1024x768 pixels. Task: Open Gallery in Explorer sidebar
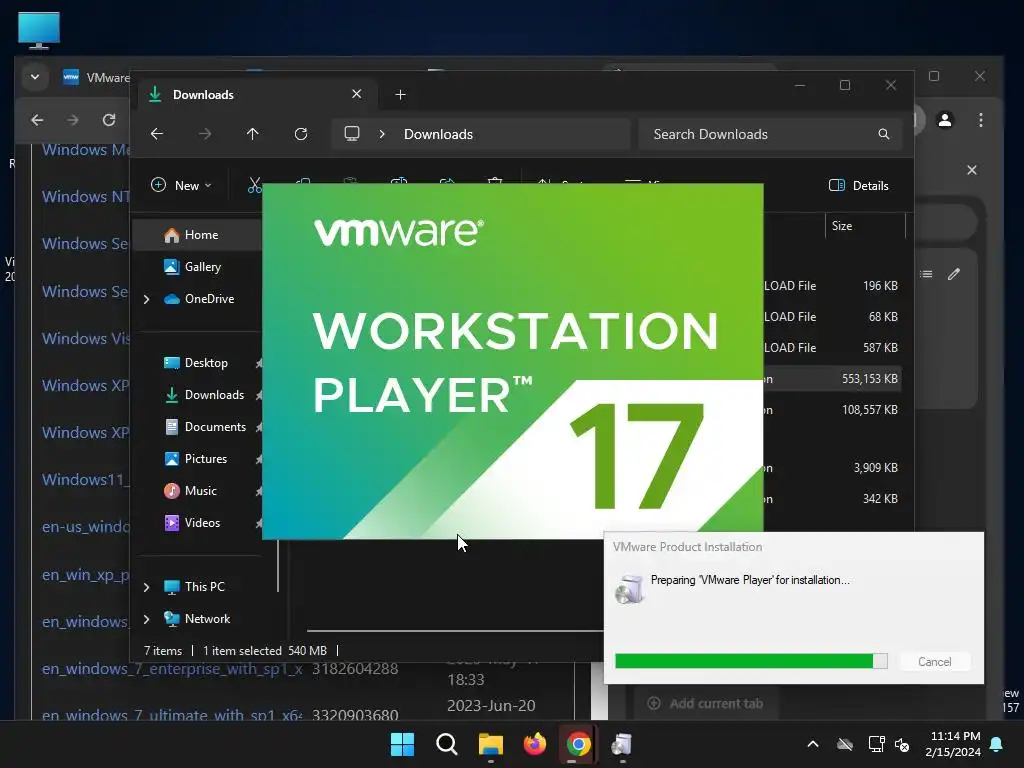coord(202,266)
